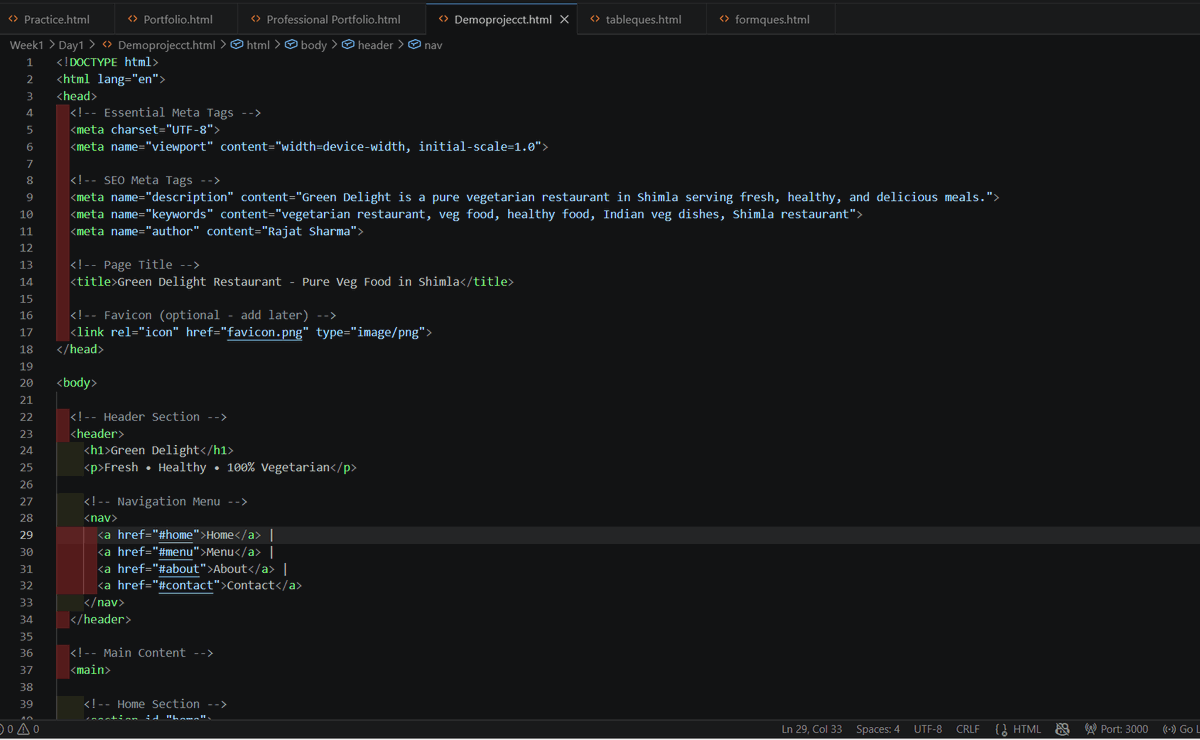This screenshot has height=740, width=1200.
Task: Open the Day1 breadcrumb folder
Action: click(71, 45)
